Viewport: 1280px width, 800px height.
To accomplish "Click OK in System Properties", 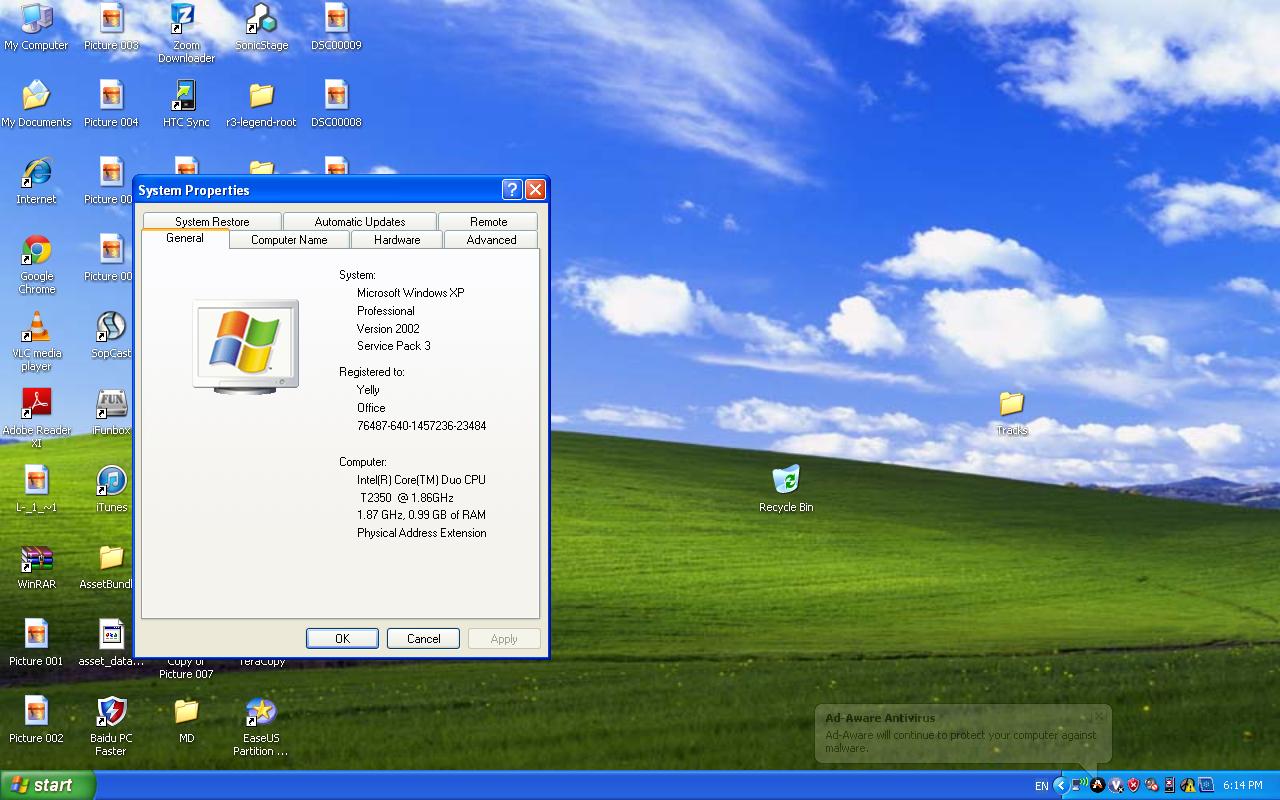I will click(x=342, y=639).
